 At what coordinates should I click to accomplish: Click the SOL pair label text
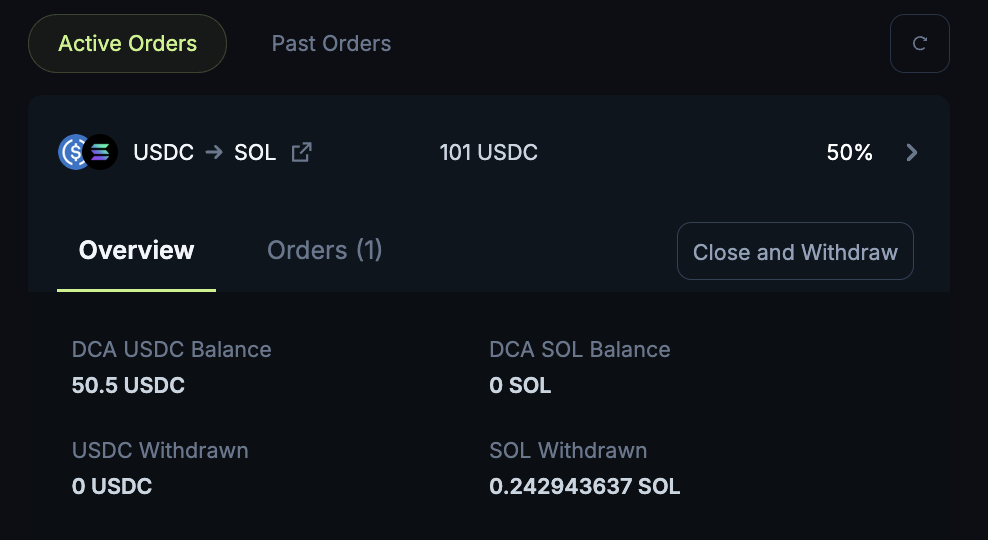pyautogui.click(x=255, y=153)
